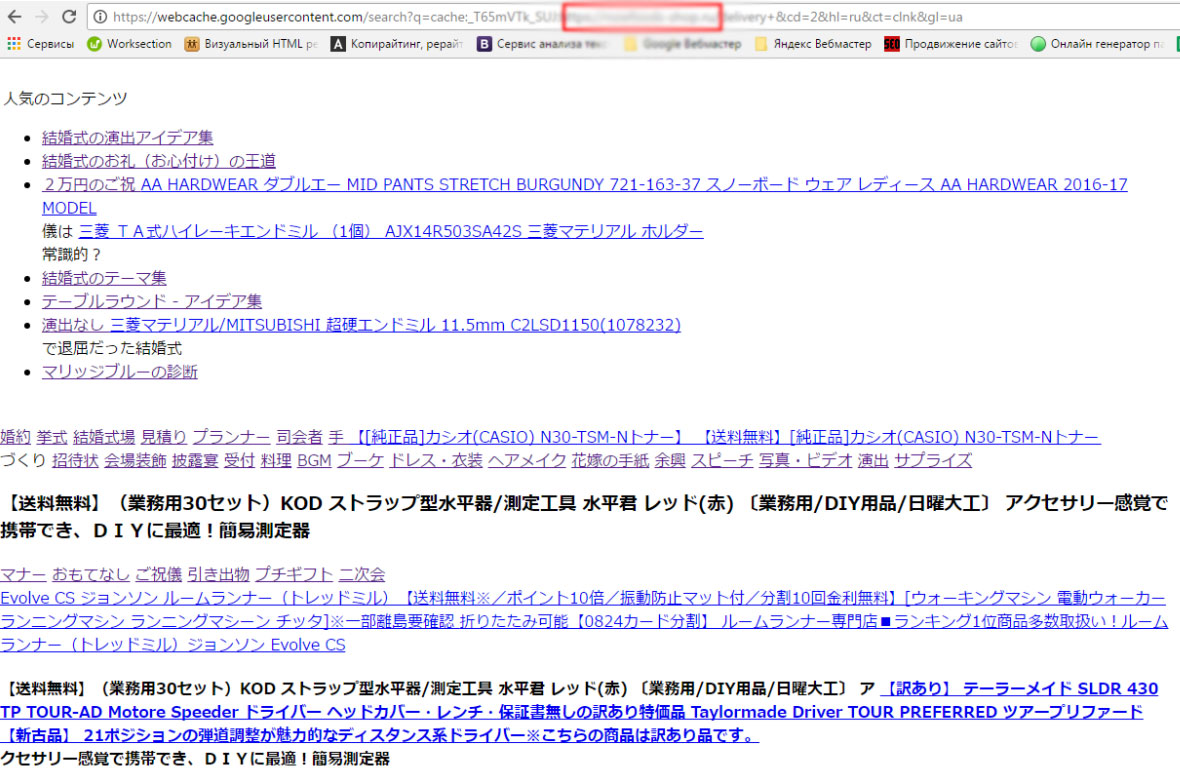Screen dimensions: 1180x772
Task: Open the Worksection bookmark
Action: point(129,44)
